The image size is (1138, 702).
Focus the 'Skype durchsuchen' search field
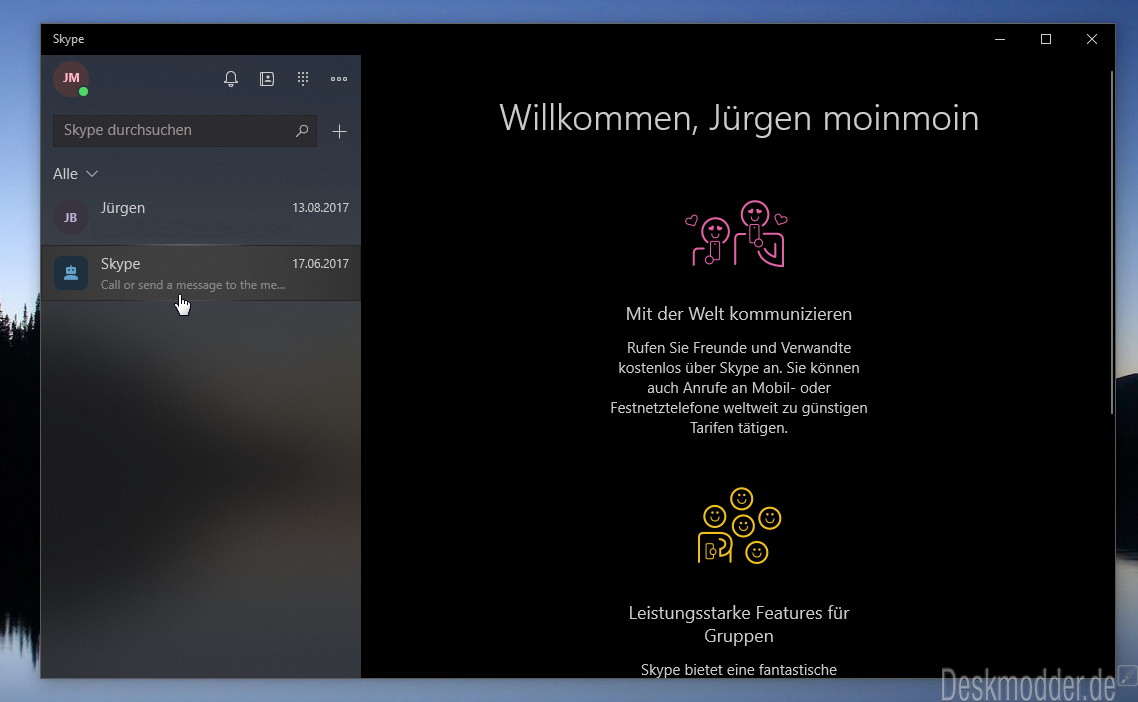pyautogui.click(x=184, y=131)
